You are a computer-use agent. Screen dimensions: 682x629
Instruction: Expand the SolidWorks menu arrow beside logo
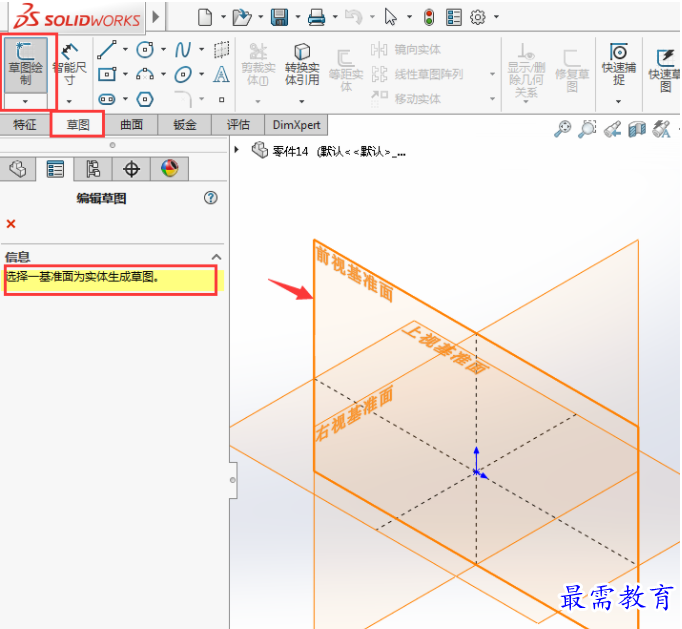coord(156,17)
